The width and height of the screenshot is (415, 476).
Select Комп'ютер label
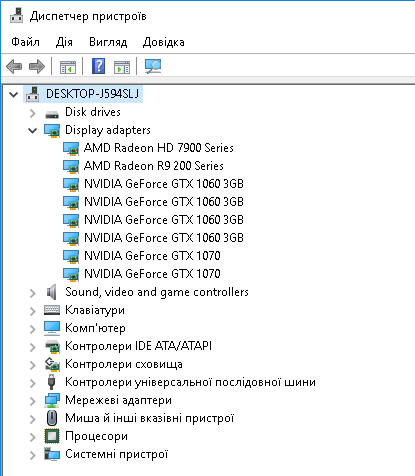coord(95,328)
